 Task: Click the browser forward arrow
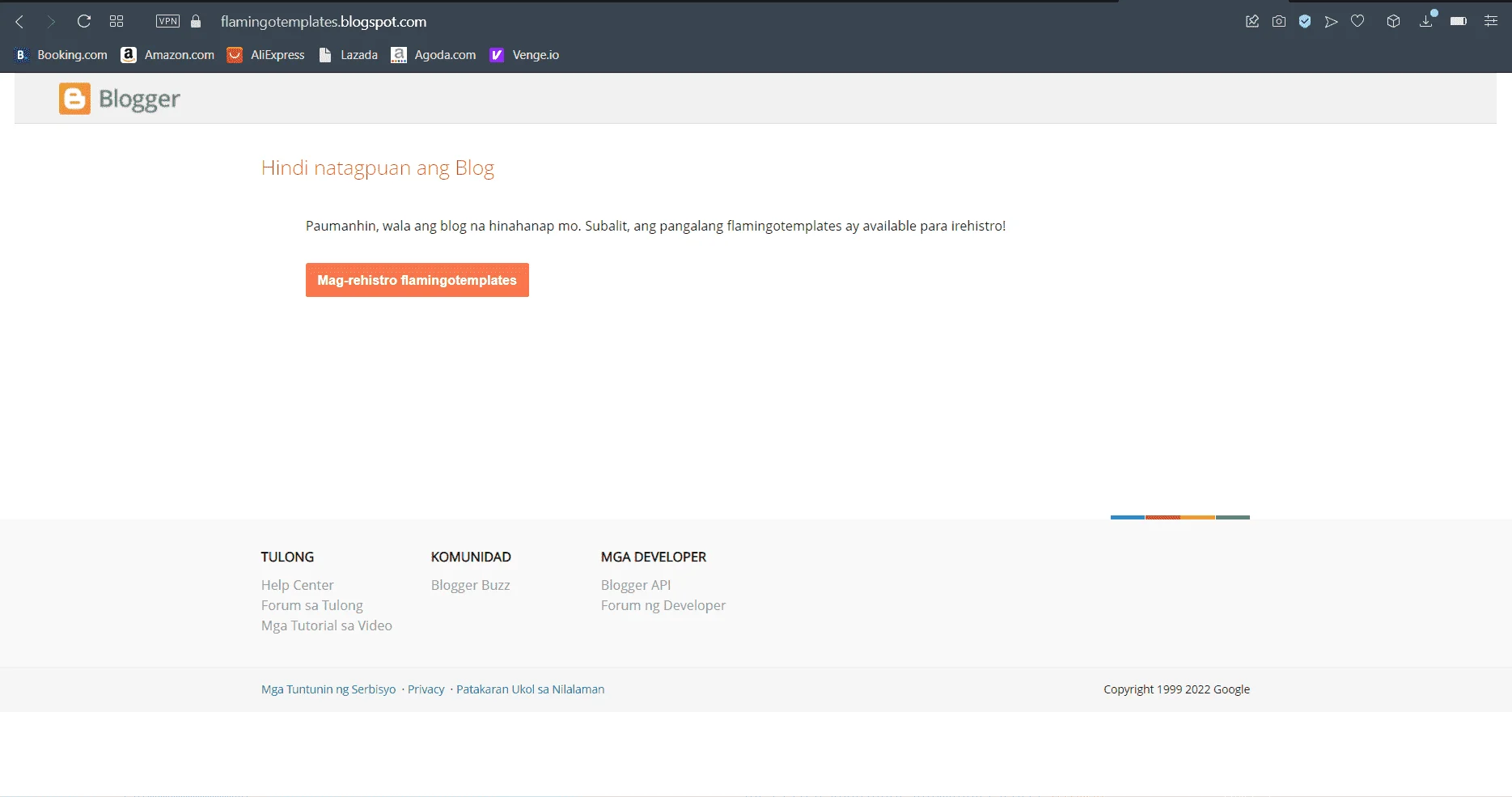coord(51,22)
